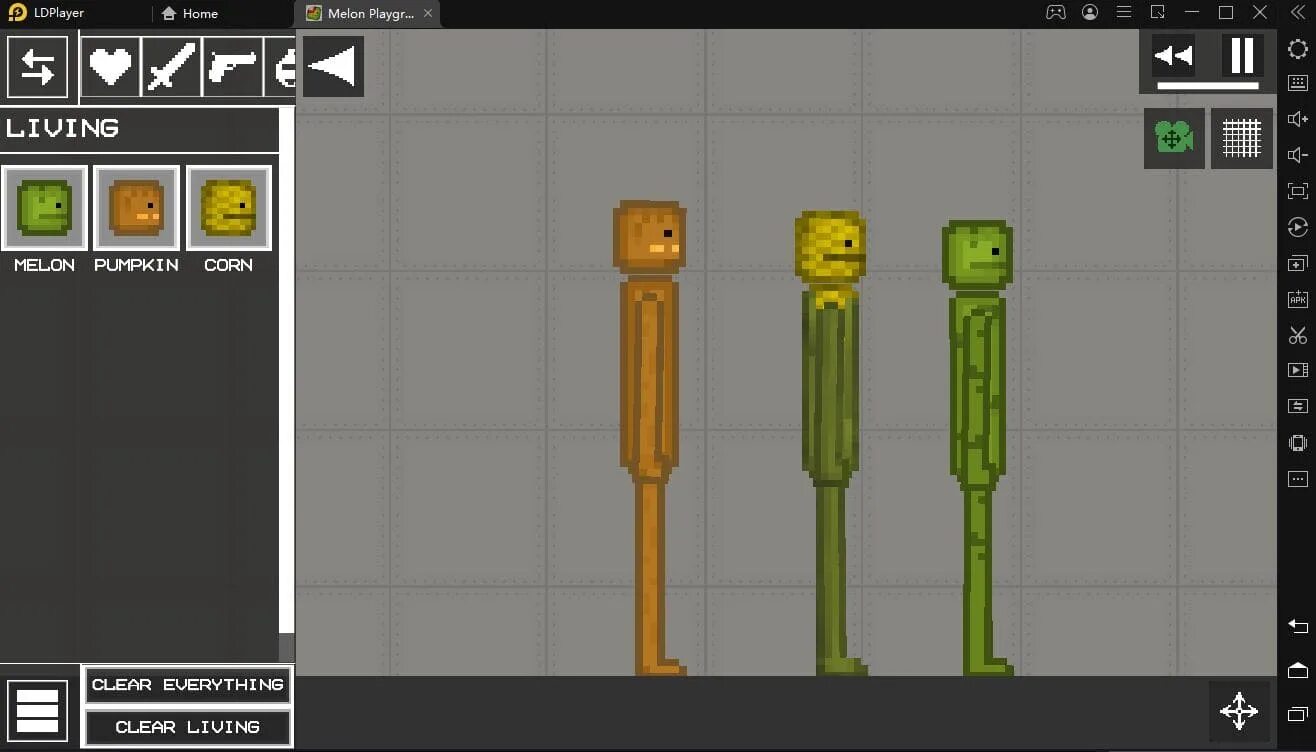Open the operation recorder icon
Screen dimensions: 1316x752
[x=1297, y=228]
